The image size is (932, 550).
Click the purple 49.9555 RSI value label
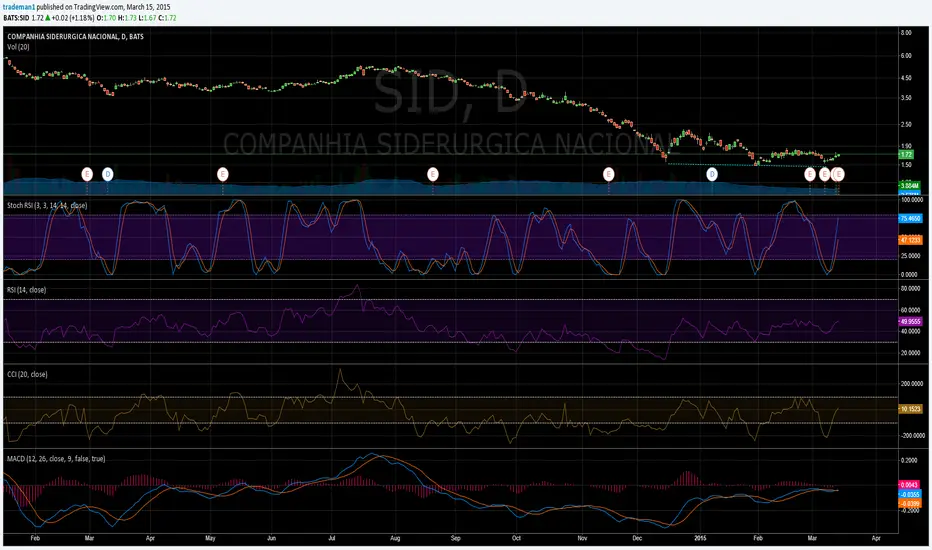point(911,321)
